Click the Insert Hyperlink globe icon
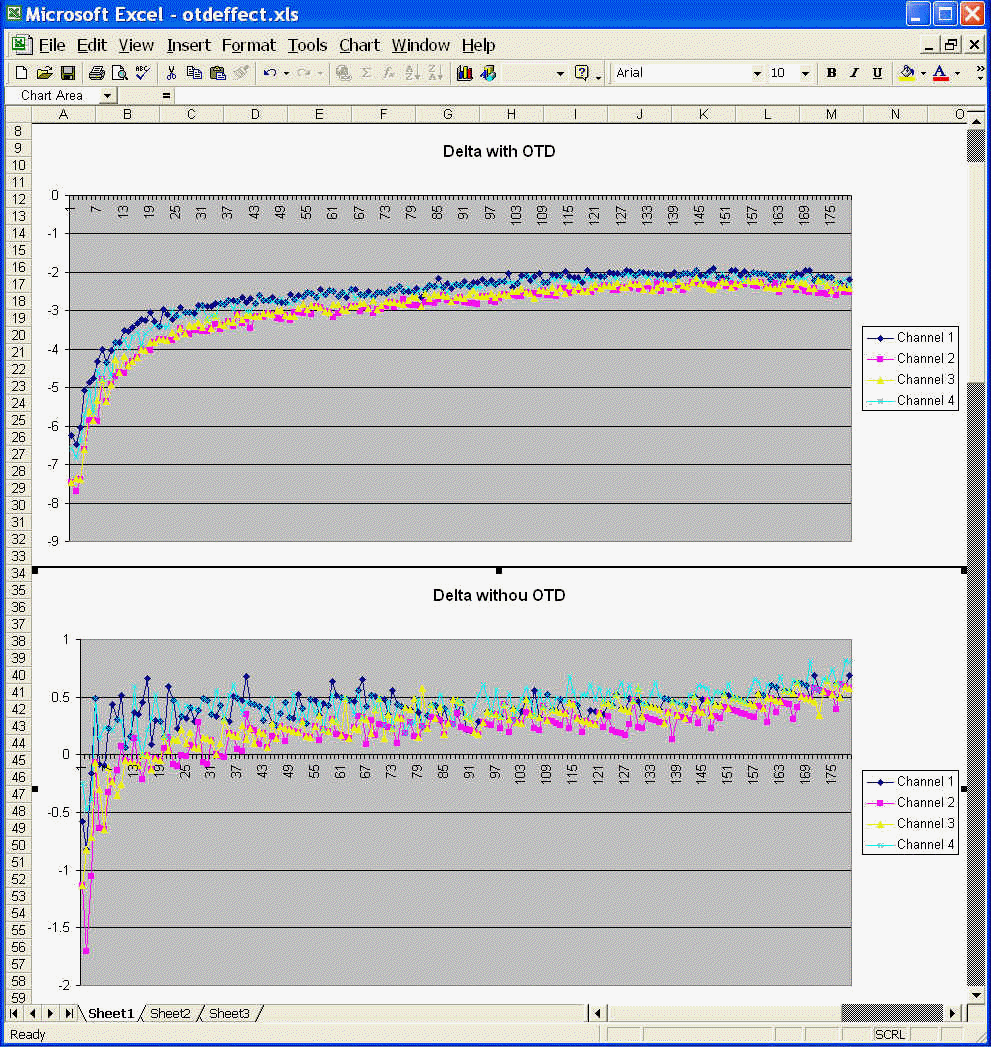The width and height of the screenshot is (991, 1047). point(343,73)
